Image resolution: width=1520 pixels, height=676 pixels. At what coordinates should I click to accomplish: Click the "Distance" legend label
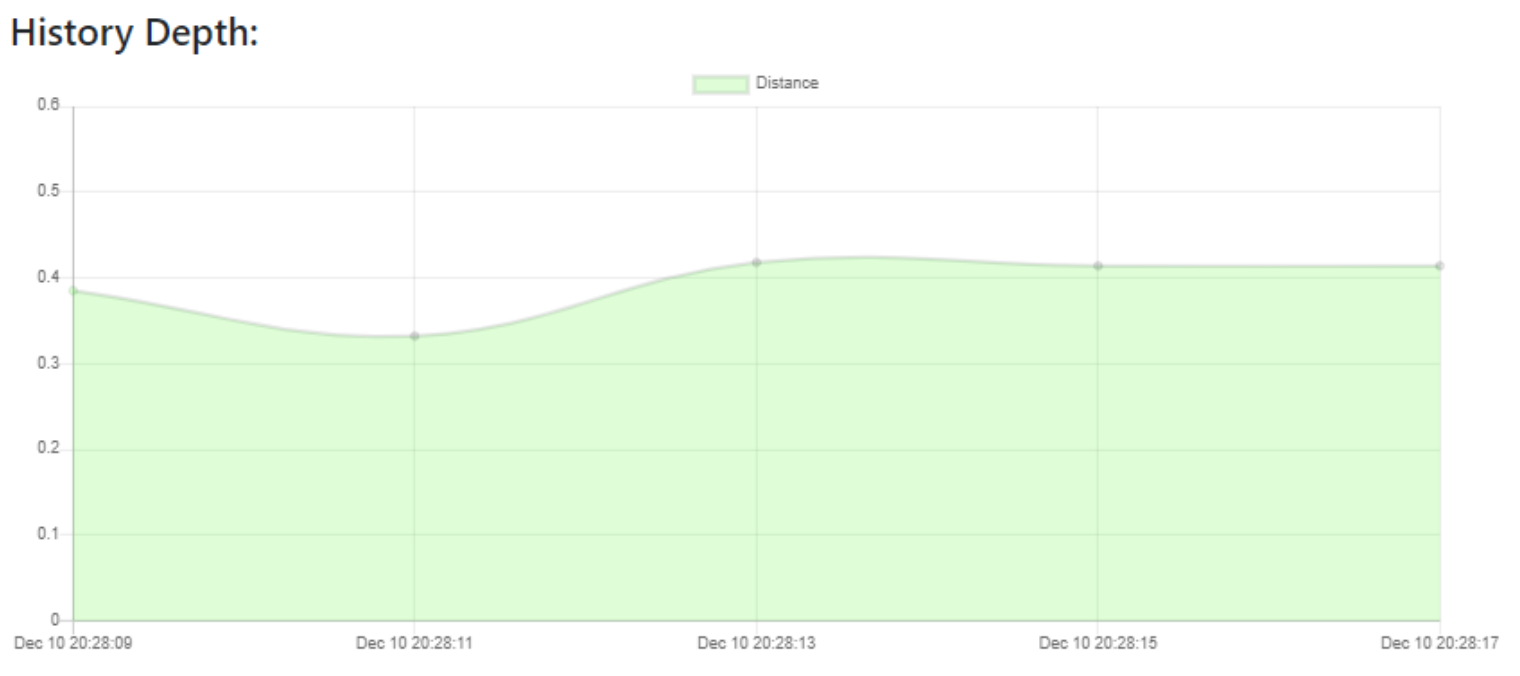[x=787, y=83]
